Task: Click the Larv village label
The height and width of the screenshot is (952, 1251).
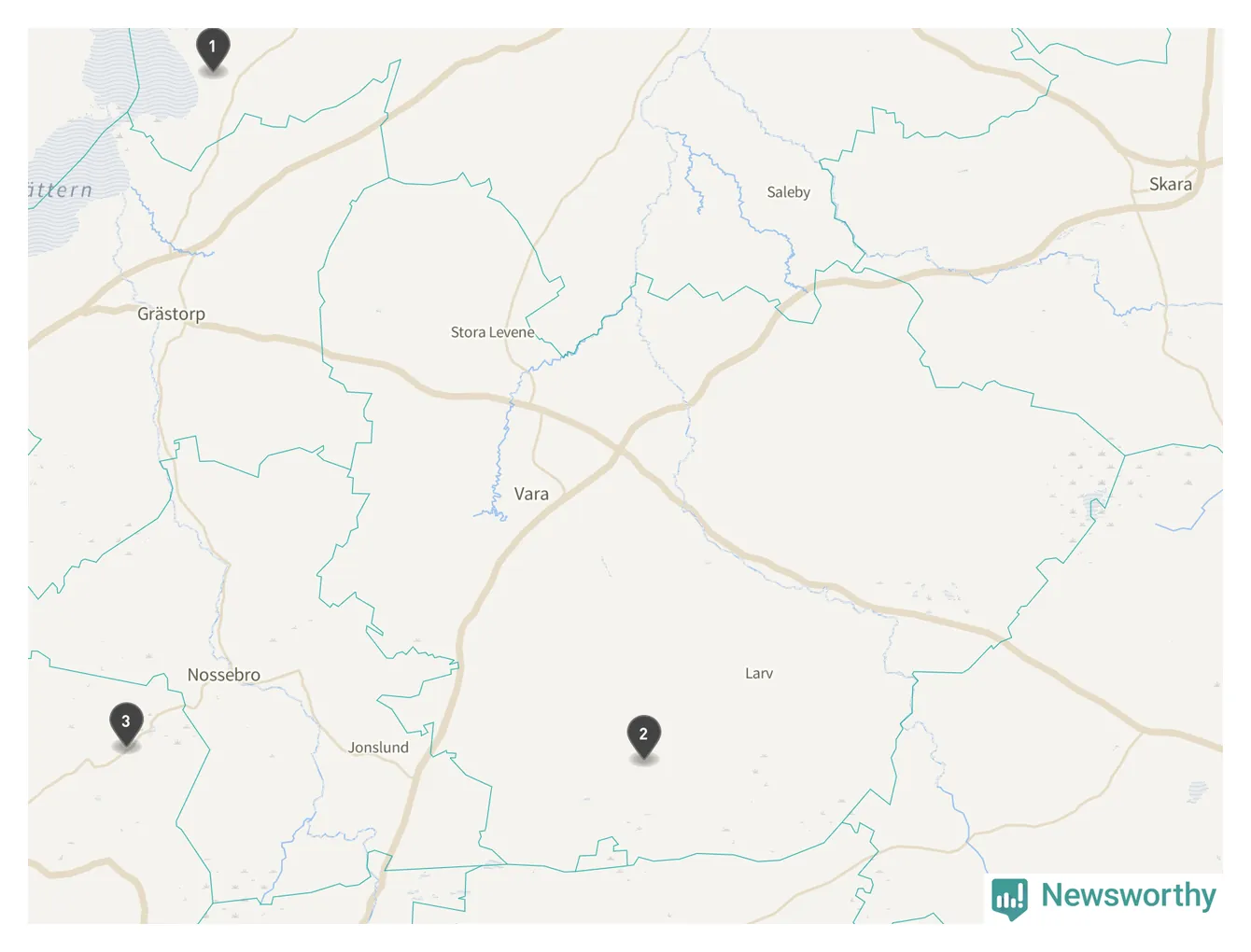Action: tap(759, 673)
